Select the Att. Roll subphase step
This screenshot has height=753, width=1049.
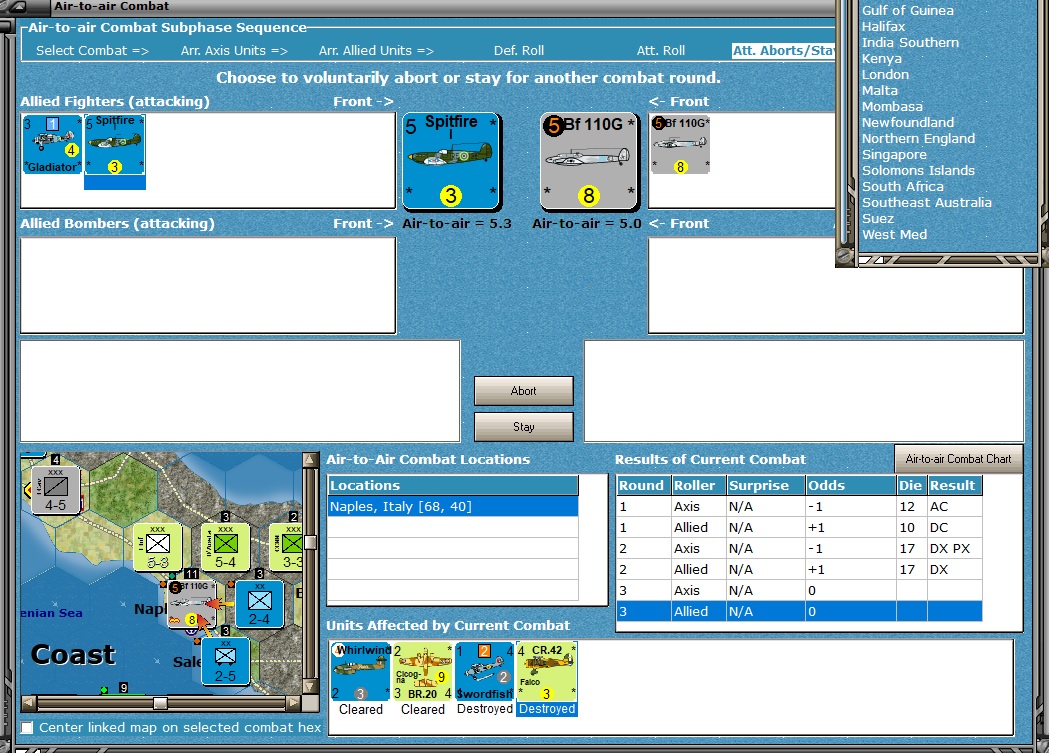660,51
